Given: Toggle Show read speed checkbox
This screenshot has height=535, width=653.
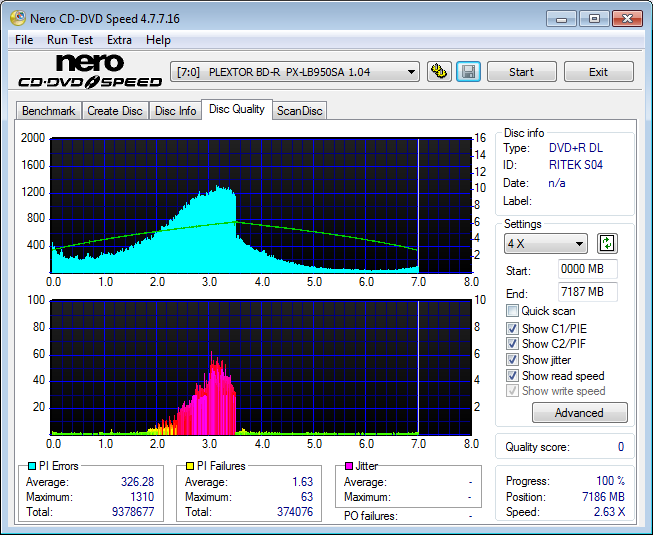Looking at the screenshot, I should tap(512, 376).
